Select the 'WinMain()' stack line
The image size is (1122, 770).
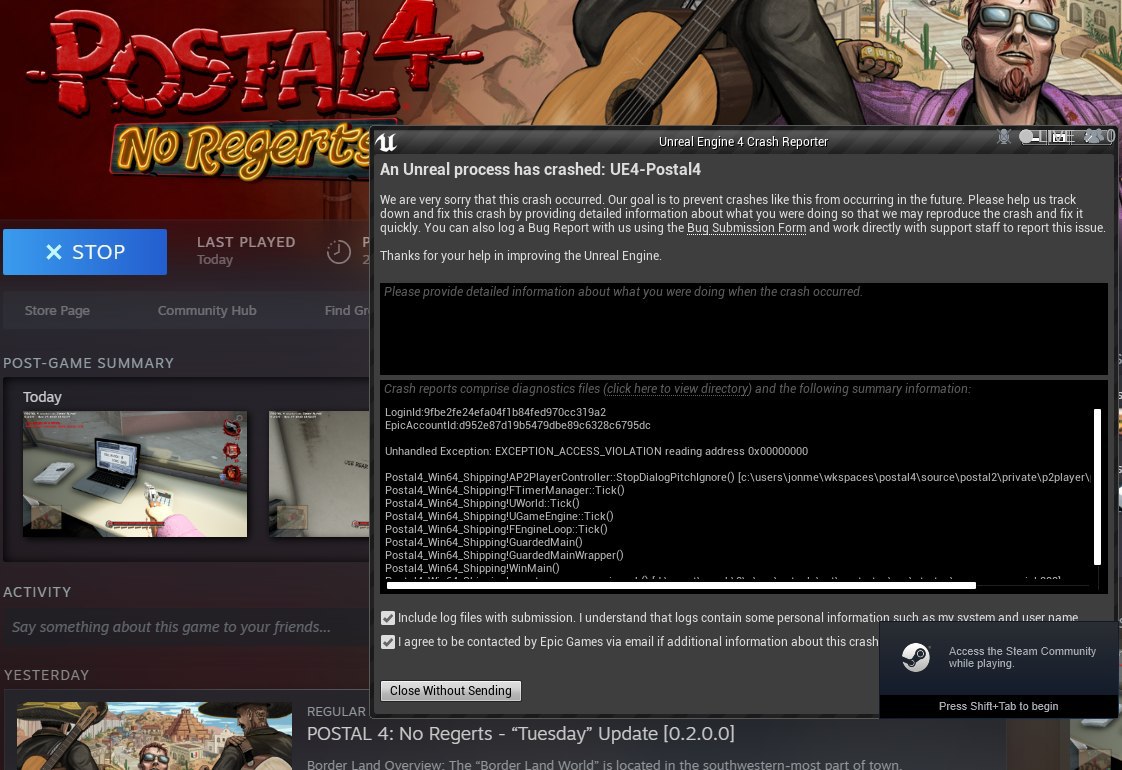tap(472, 568)
